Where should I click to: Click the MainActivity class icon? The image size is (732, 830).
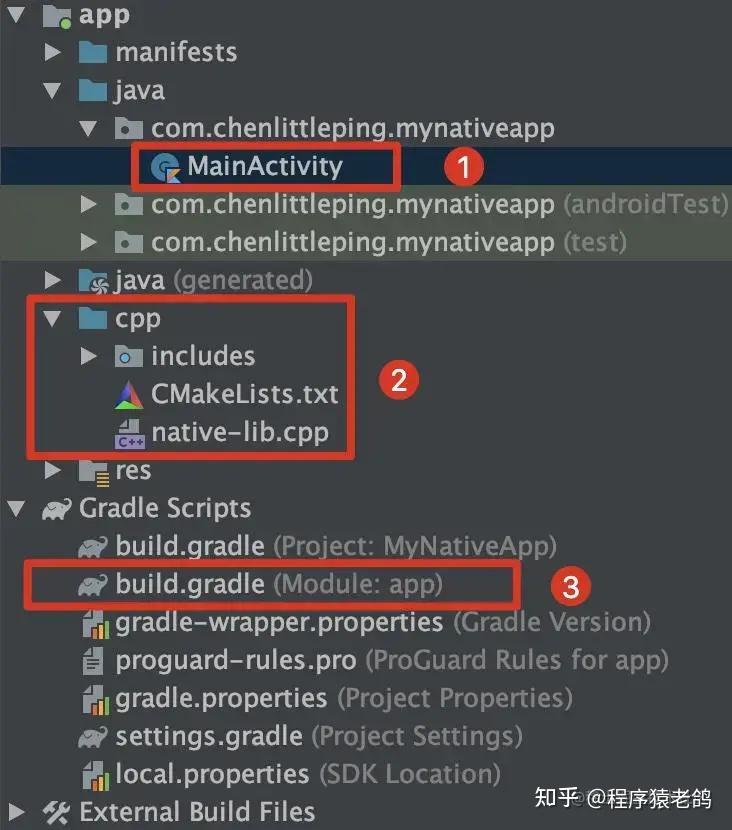(x=164, y=167)
